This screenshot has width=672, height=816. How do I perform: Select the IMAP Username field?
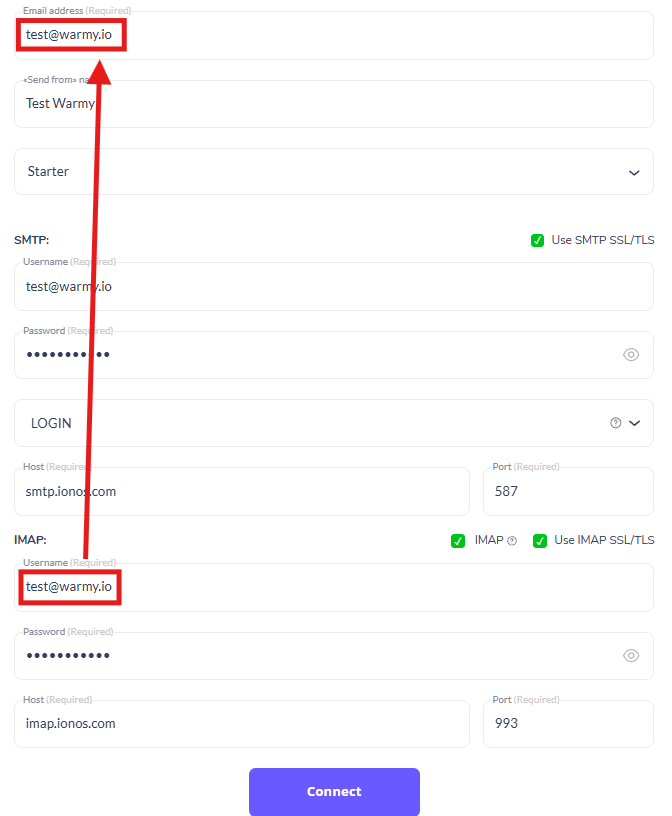[x=334, y=588]
